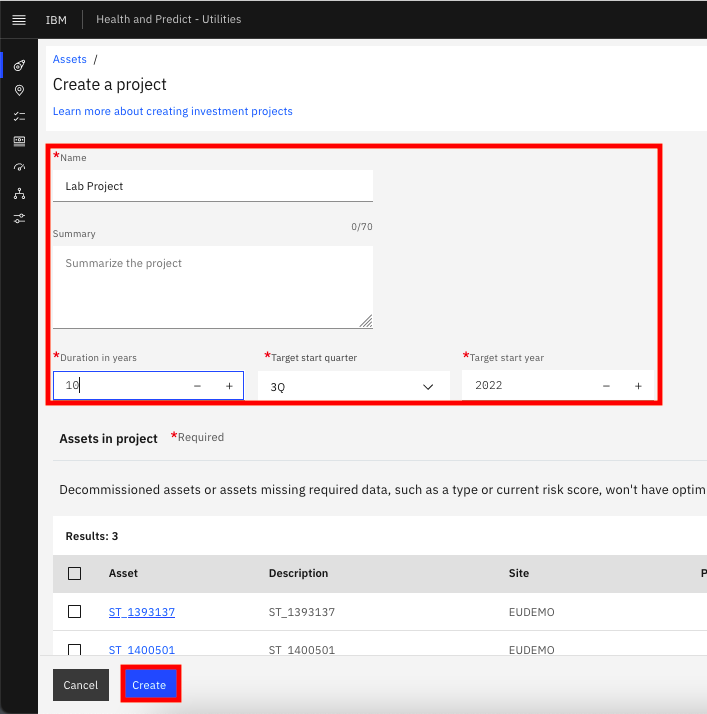707x714 pixels.
Task: Open the gauge dashboard sidebar icon
Action: (x=19, y=167)
